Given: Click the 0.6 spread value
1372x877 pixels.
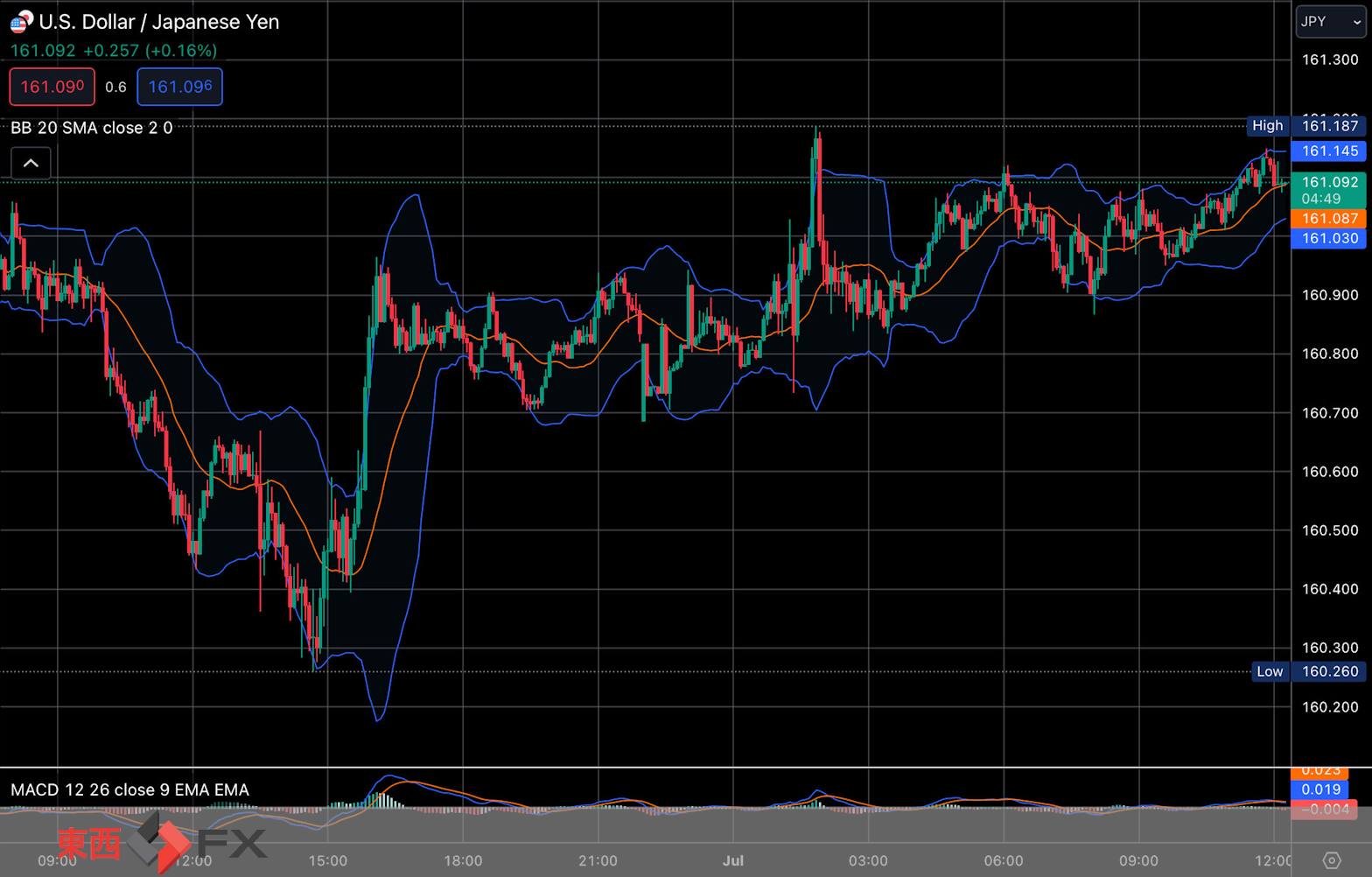Looking at the screenshot, I should click(115, 87).
